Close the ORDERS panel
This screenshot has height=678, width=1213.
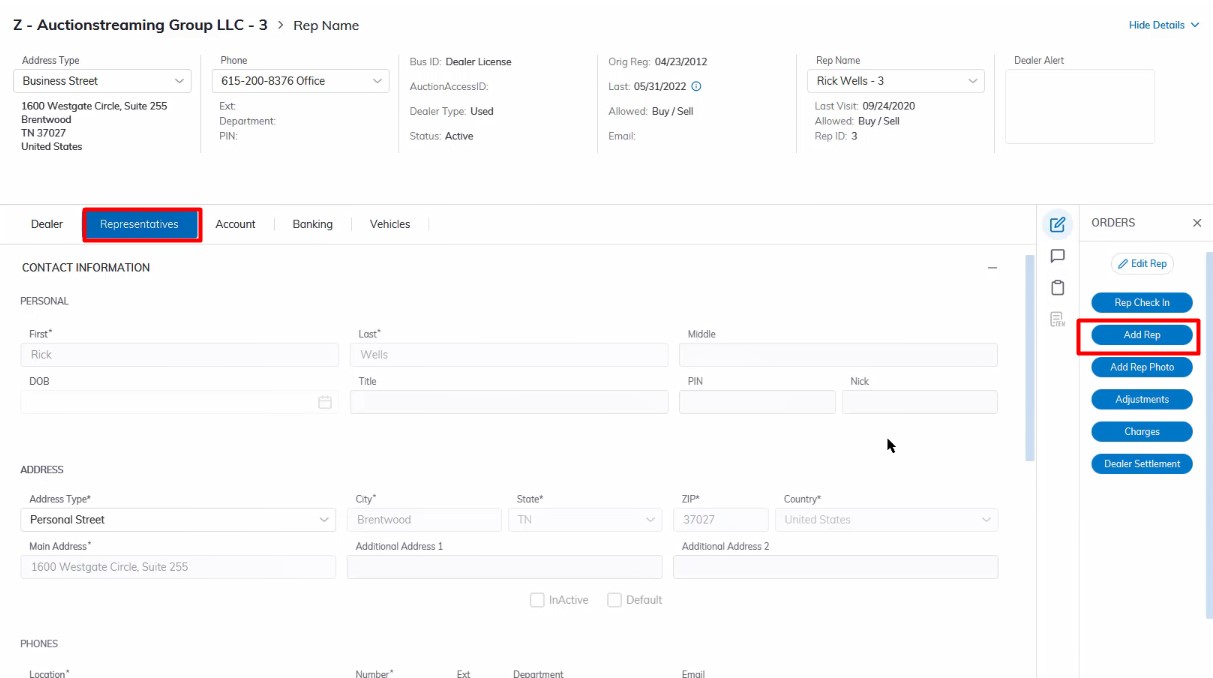tap(1197, 223)
